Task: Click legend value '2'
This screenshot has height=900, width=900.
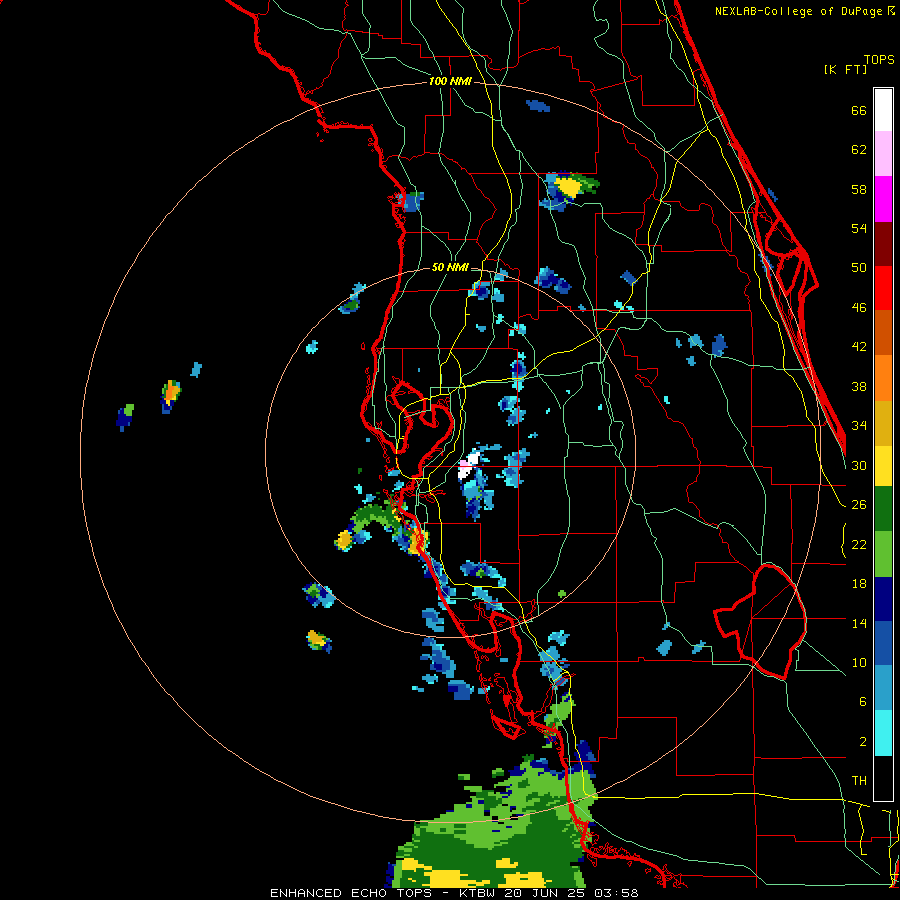Action: (x=863, y=742)
